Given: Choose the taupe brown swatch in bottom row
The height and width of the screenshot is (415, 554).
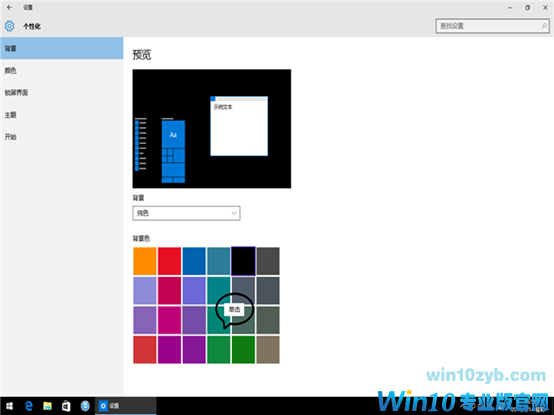Looking at the screenshot, I should click(268, 350).
